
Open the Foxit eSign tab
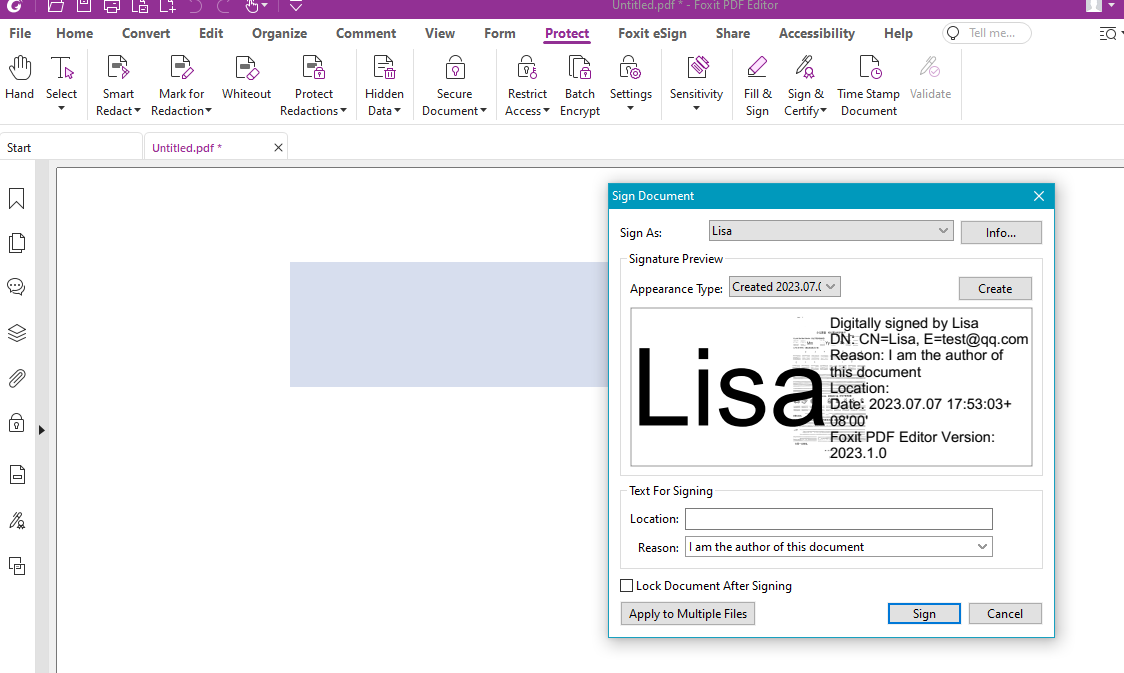pyautogui.click(x=652, y=34)
